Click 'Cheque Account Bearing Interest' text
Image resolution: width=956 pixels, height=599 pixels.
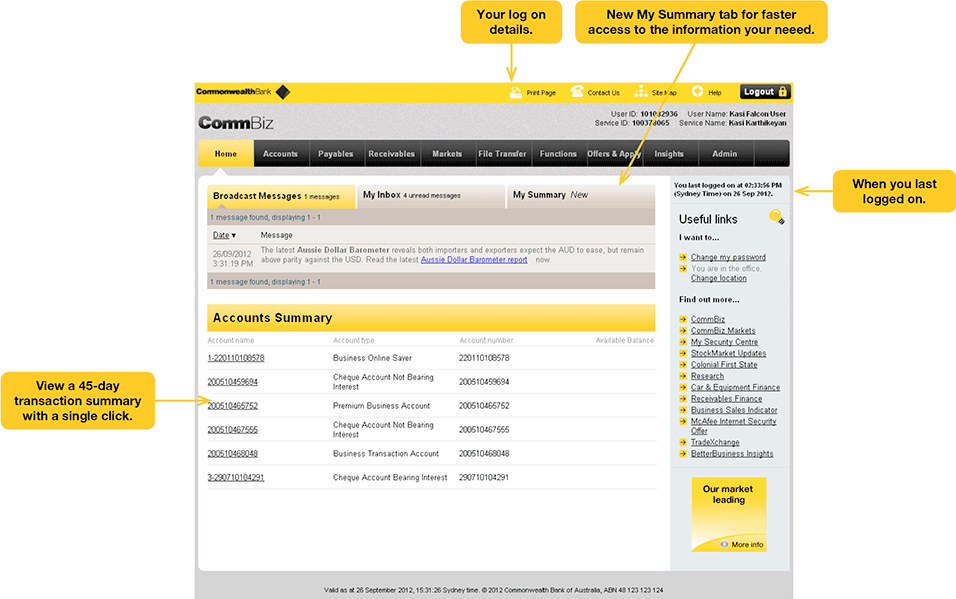coord(390,478)
